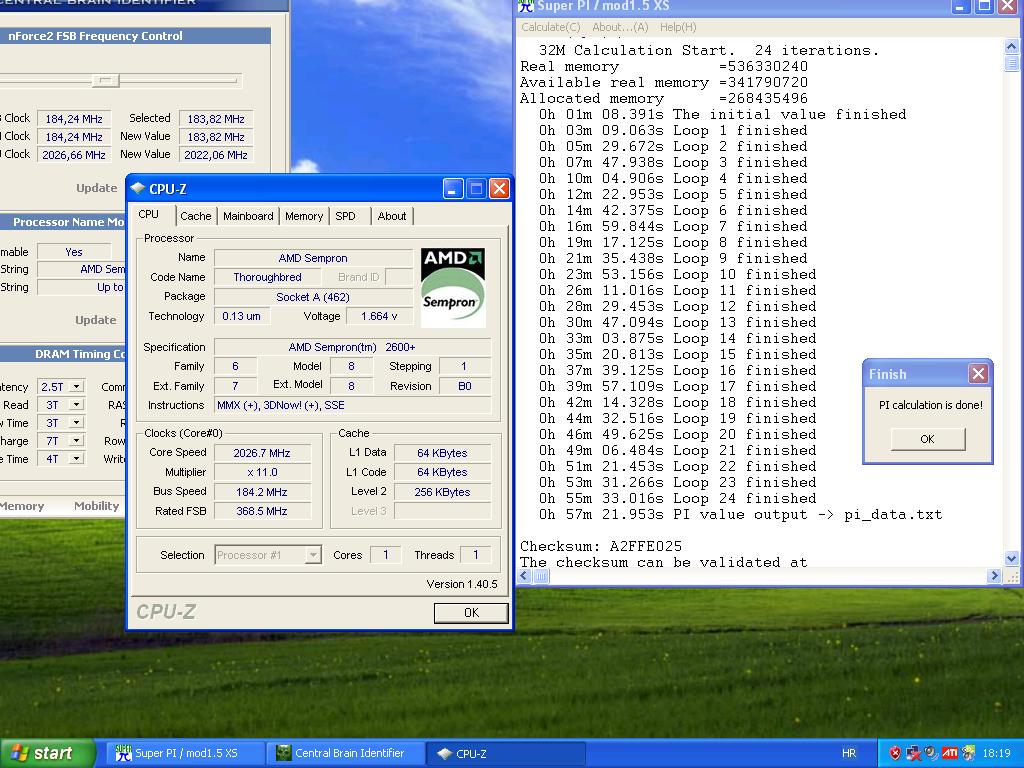Image resolution: width=1024 pixels, height=768 pixels.
Task: Click the system clock showing 18:19
Action: click(x=996, y=753)
